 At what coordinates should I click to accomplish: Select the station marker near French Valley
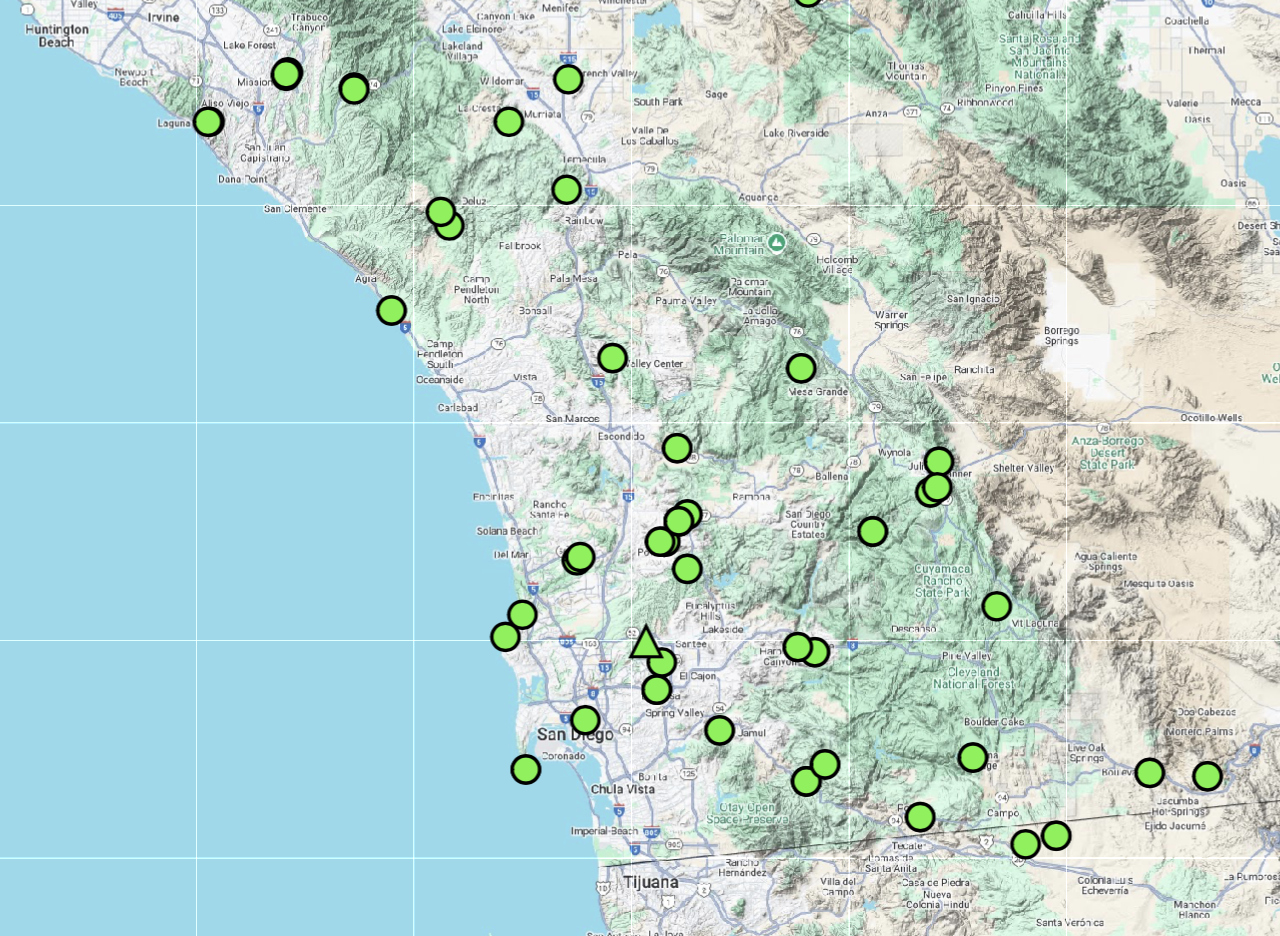pos(568,79)
